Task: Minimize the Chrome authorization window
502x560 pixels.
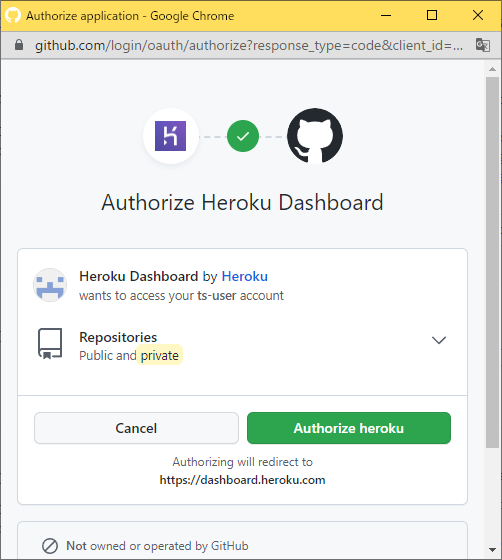Action: click(x=386, y=15)
